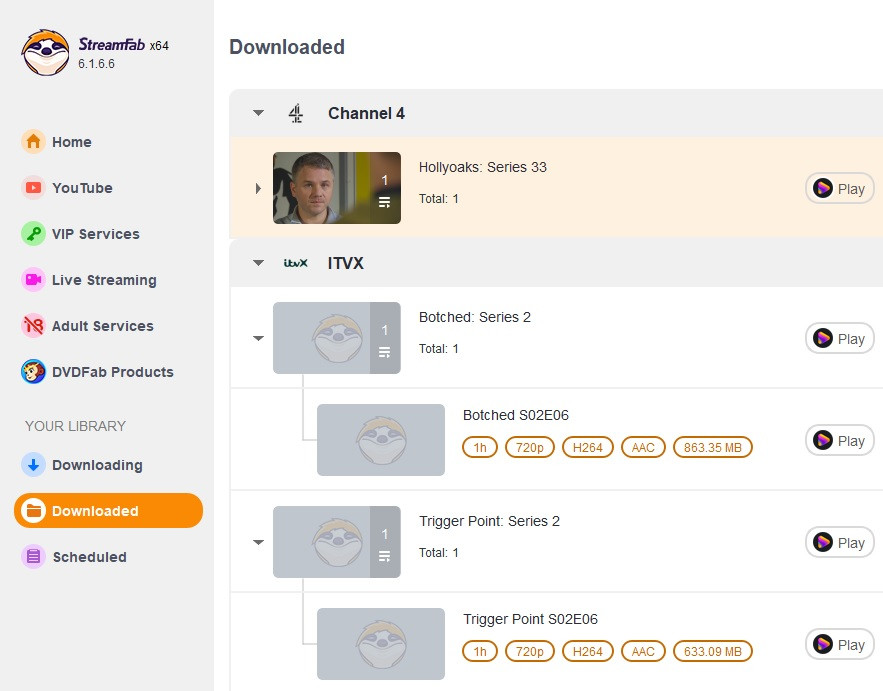Play Botched: Series 2
The image size is (883, 691).
[x=840, y=338]
